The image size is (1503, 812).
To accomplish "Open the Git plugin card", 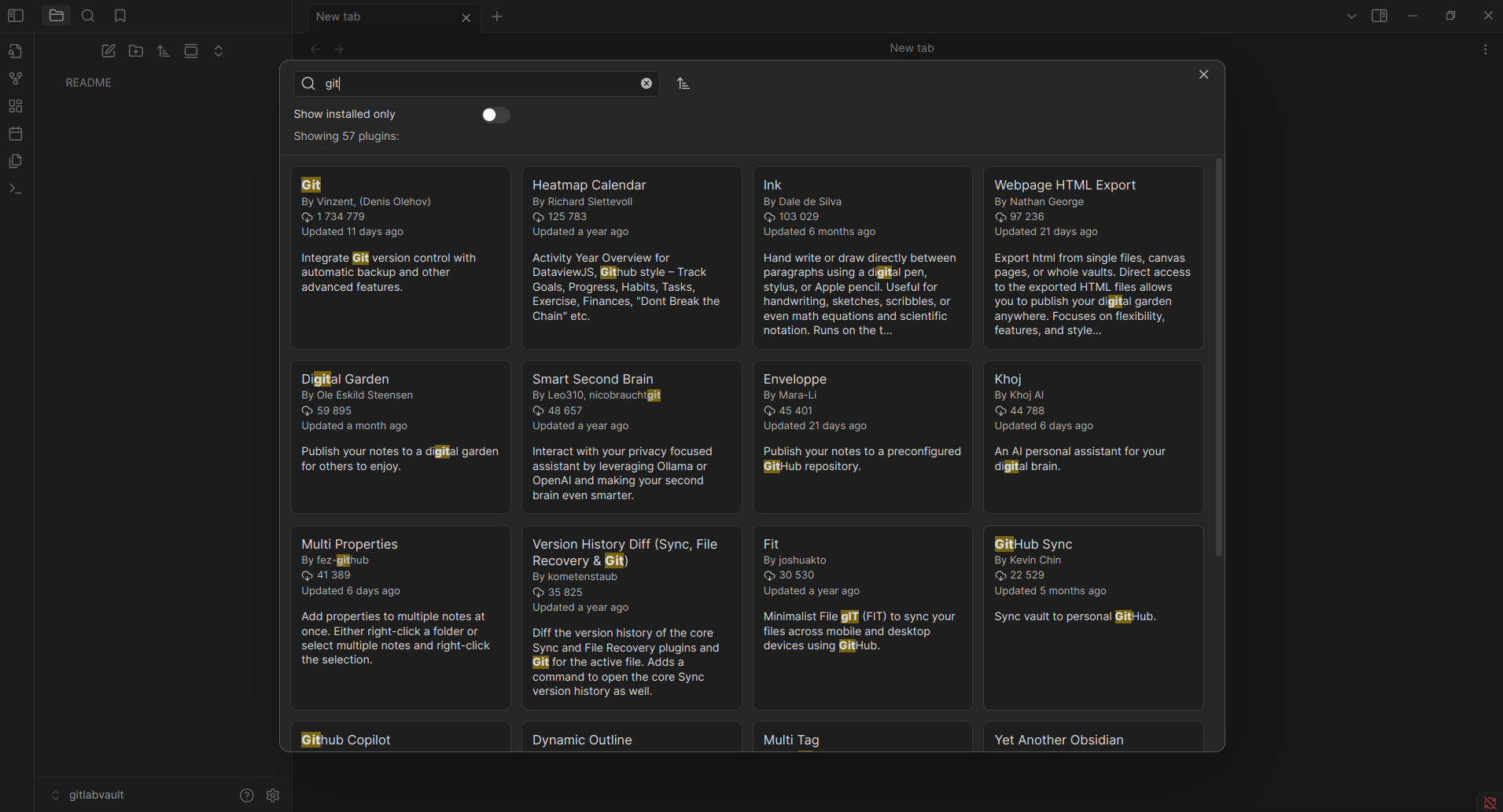I will tap(400, 258).
